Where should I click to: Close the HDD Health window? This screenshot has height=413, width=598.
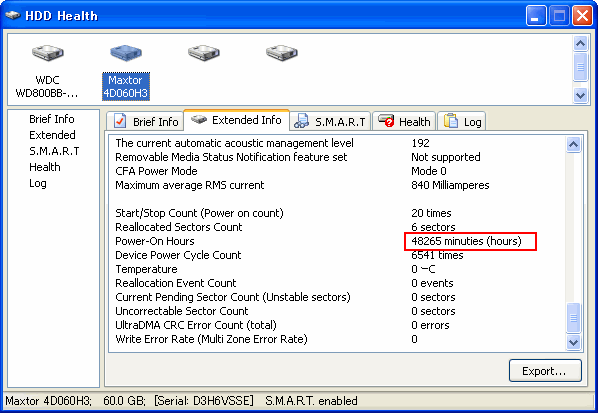coord(582,16)
